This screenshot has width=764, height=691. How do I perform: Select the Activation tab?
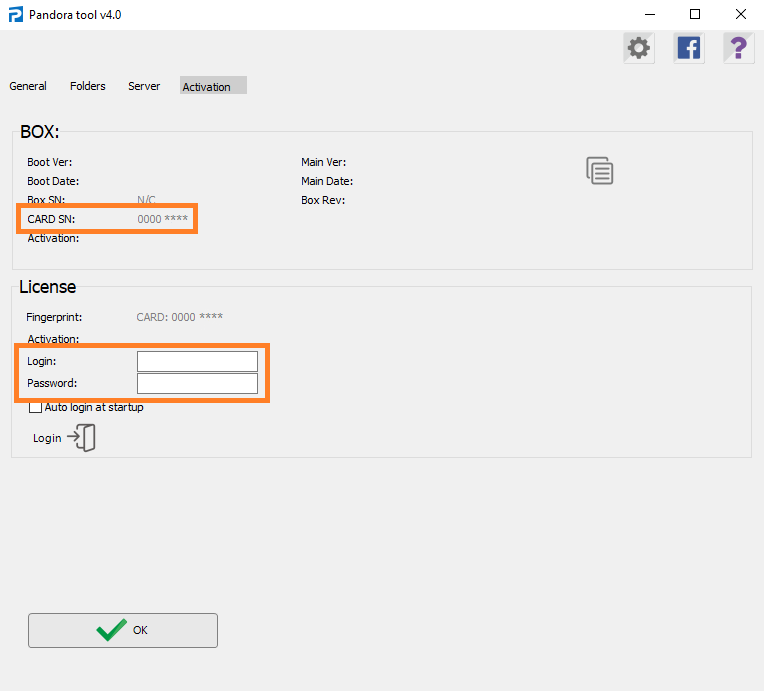(x=207, y=87)
